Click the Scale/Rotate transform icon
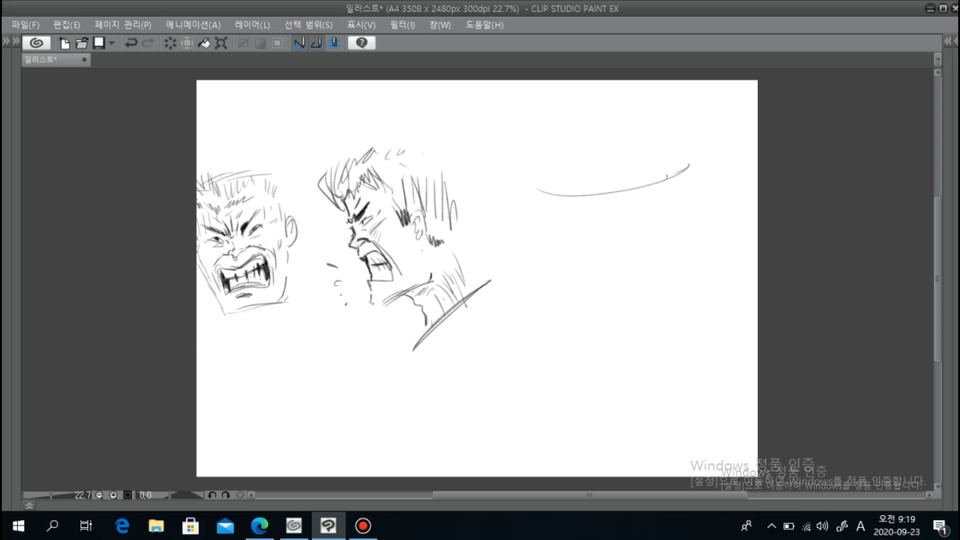 click(221, 43)
